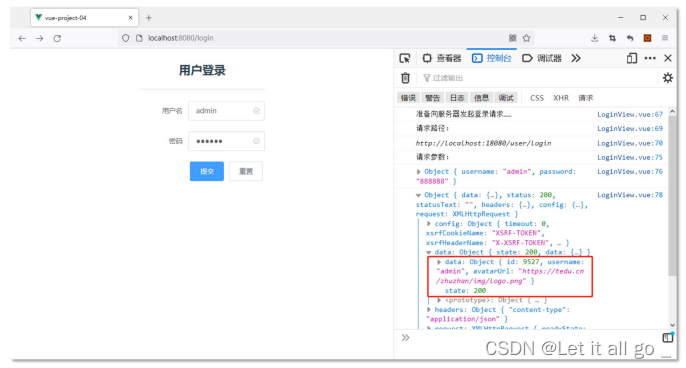Click the console input prompt chevron

click(x=406, y=337)
